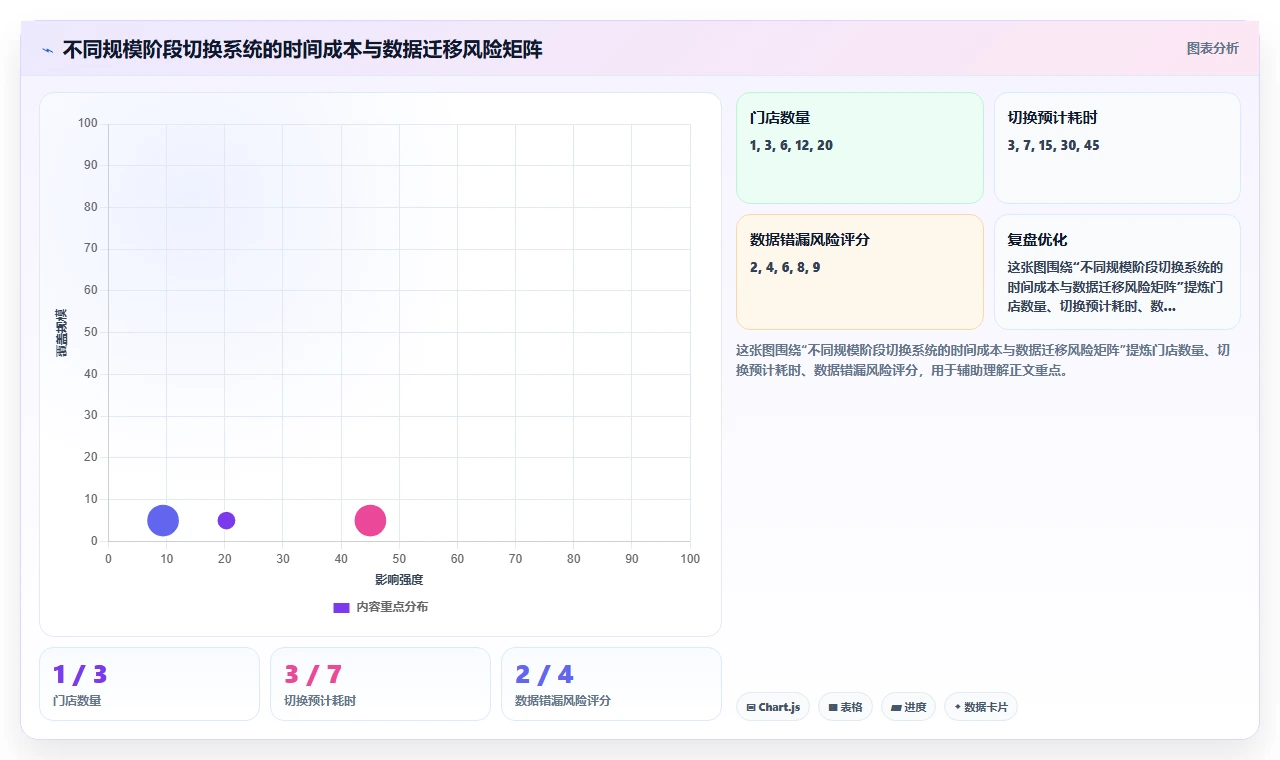Select the 表格 tag
The image size is (1280, 760).
tap(845, 707)
